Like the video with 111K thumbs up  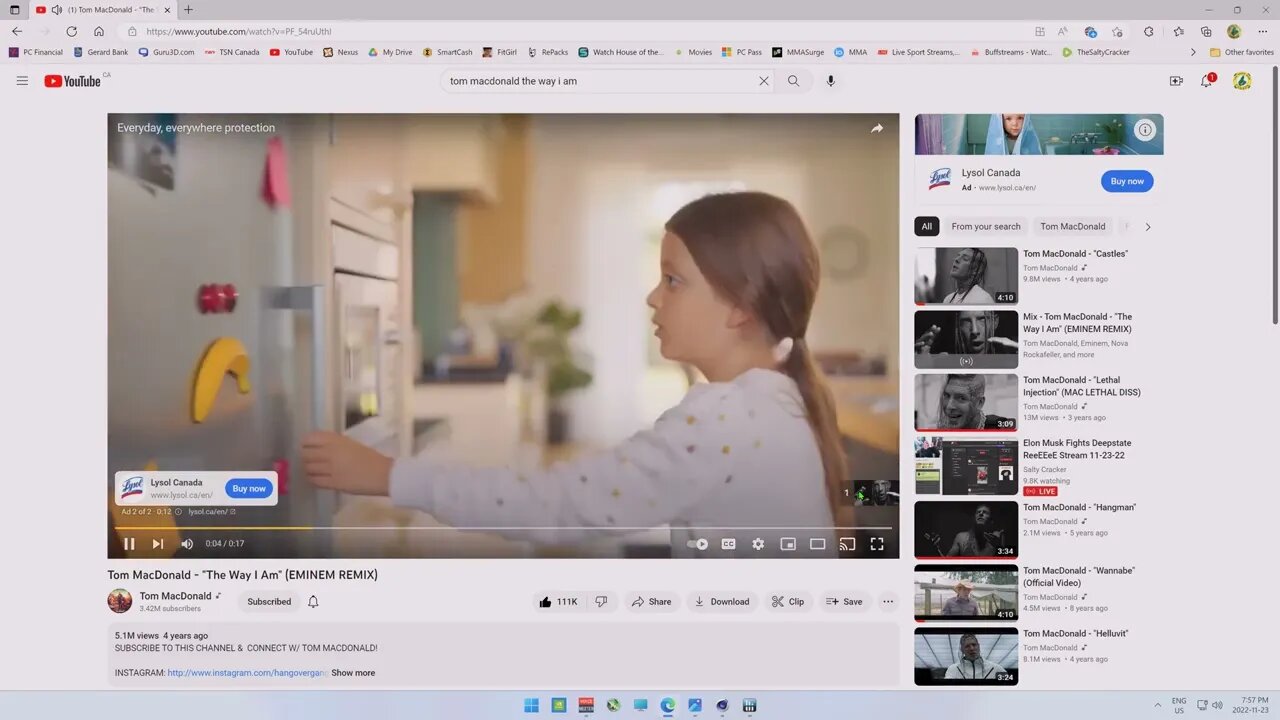[558, 602]
